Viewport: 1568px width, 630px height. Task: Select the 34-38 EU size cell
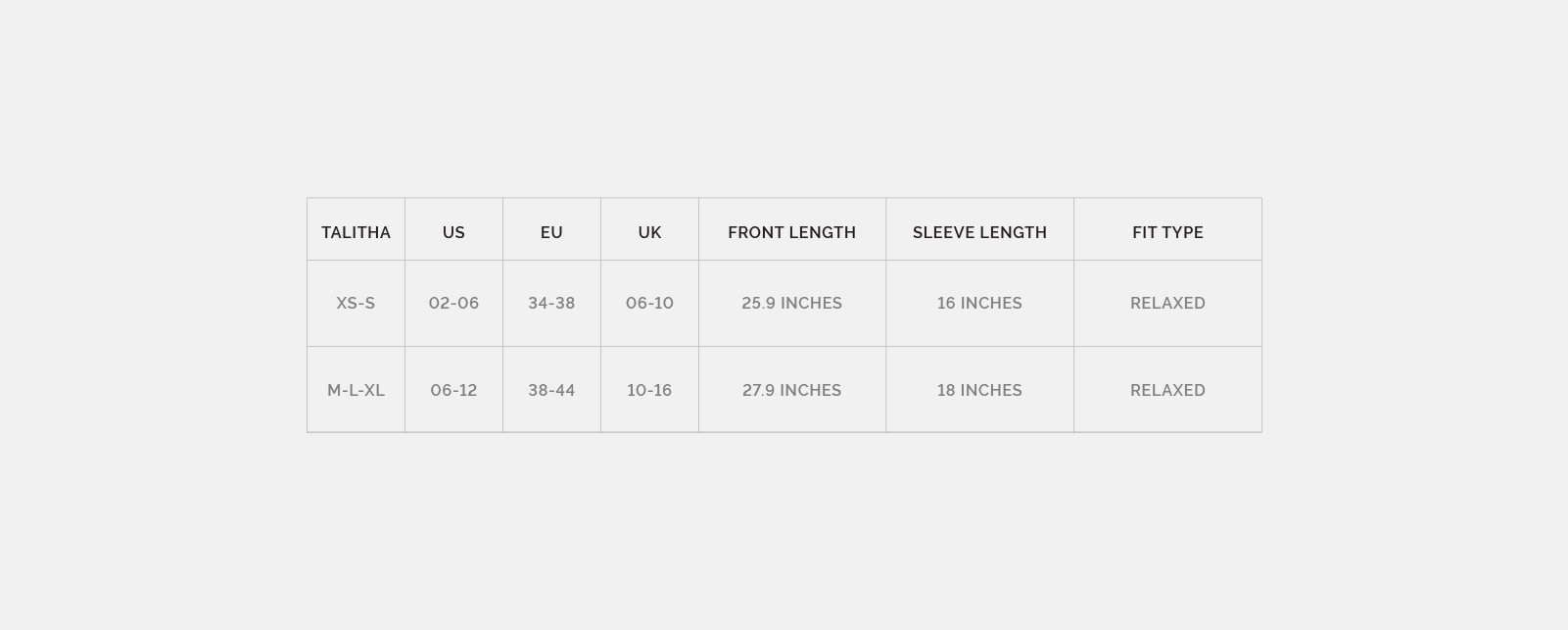(x=551, y=303)
